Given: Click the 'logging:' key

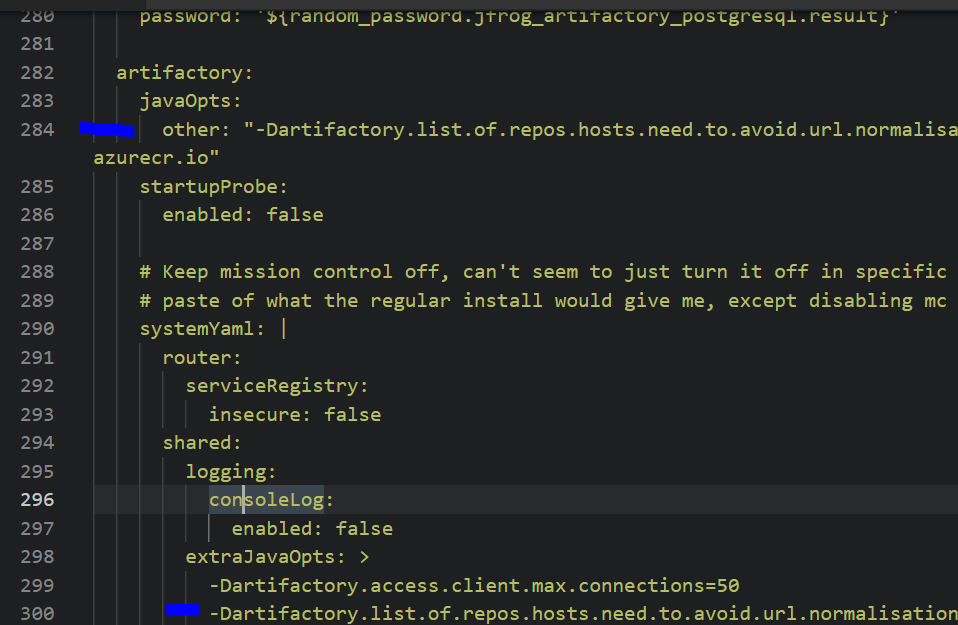Looking at the screenshot, I should (x=231, y=472).
